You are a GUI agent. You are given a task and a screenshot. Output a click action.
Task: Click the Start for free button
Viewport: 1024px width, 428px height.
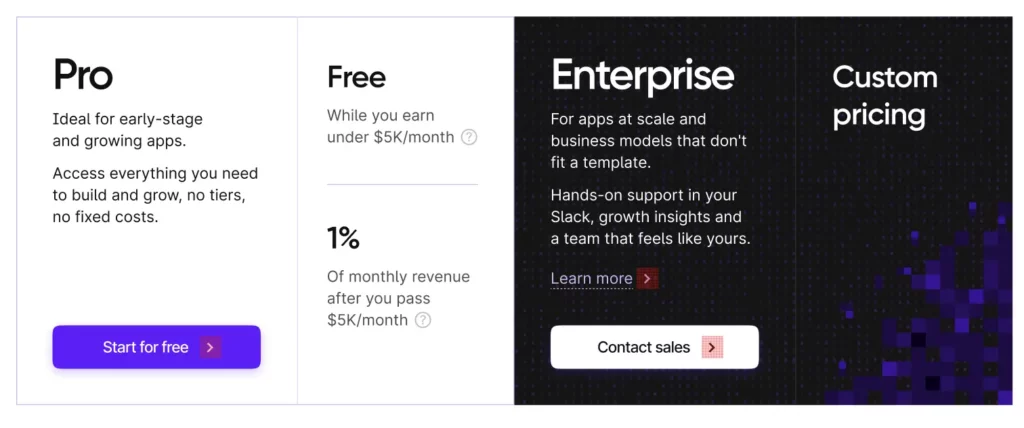[146, 347]
